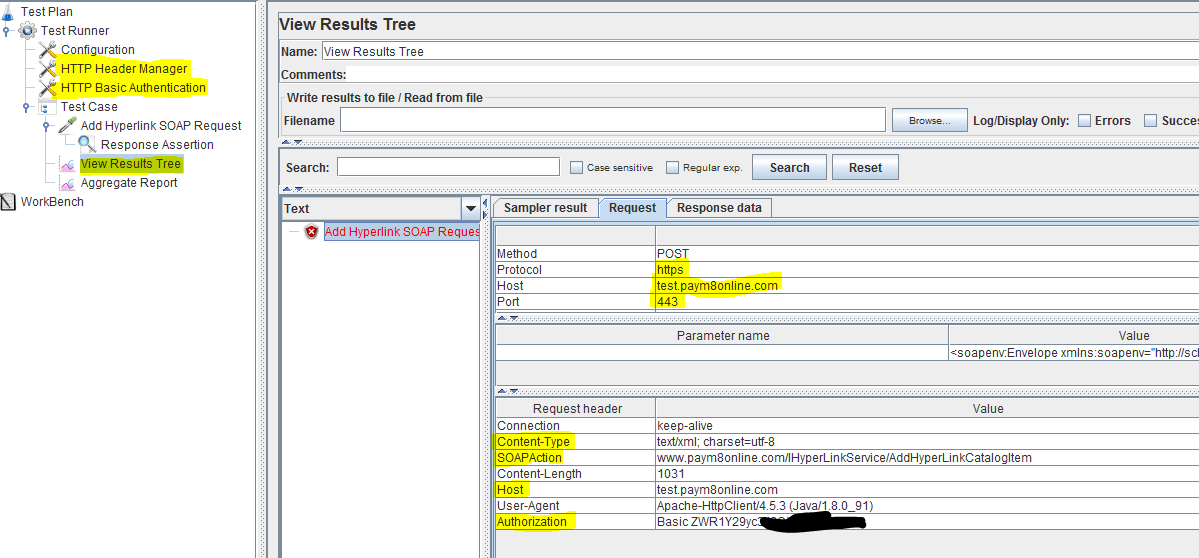
Task: Click the View Results Tree graph icon
Action: click(x=67, y=164)
